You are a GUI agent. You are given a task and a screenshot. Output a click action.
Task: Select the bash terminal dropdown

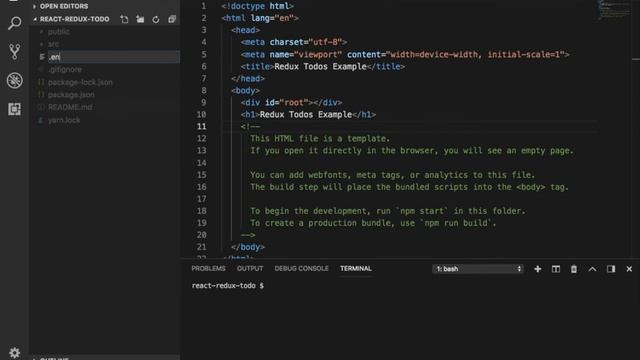point(478,269)
